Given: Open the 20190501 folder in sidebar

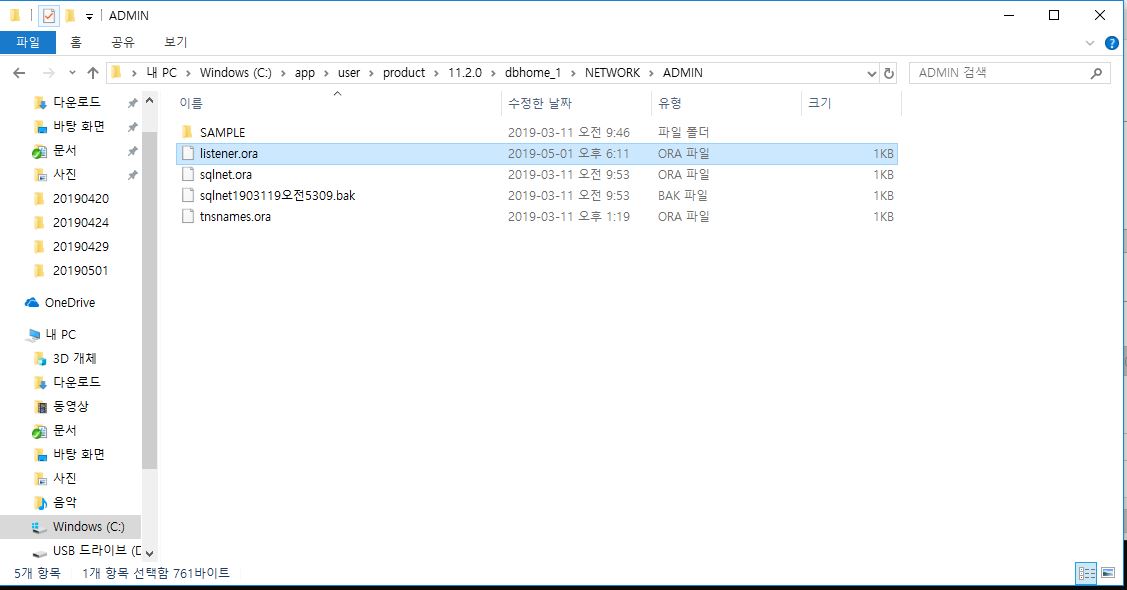Looking at the screenshot, I should (x=80, y=271).
